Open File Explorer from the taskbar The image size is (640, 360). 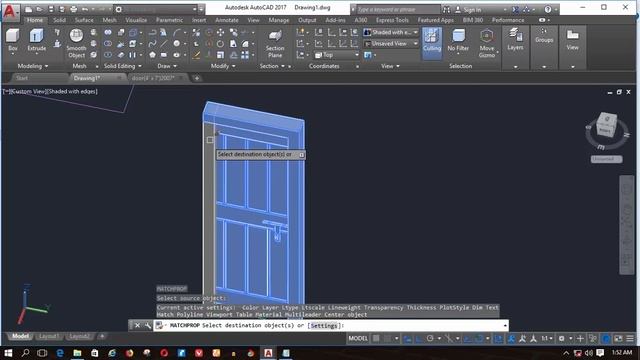(x=77, y=353)
